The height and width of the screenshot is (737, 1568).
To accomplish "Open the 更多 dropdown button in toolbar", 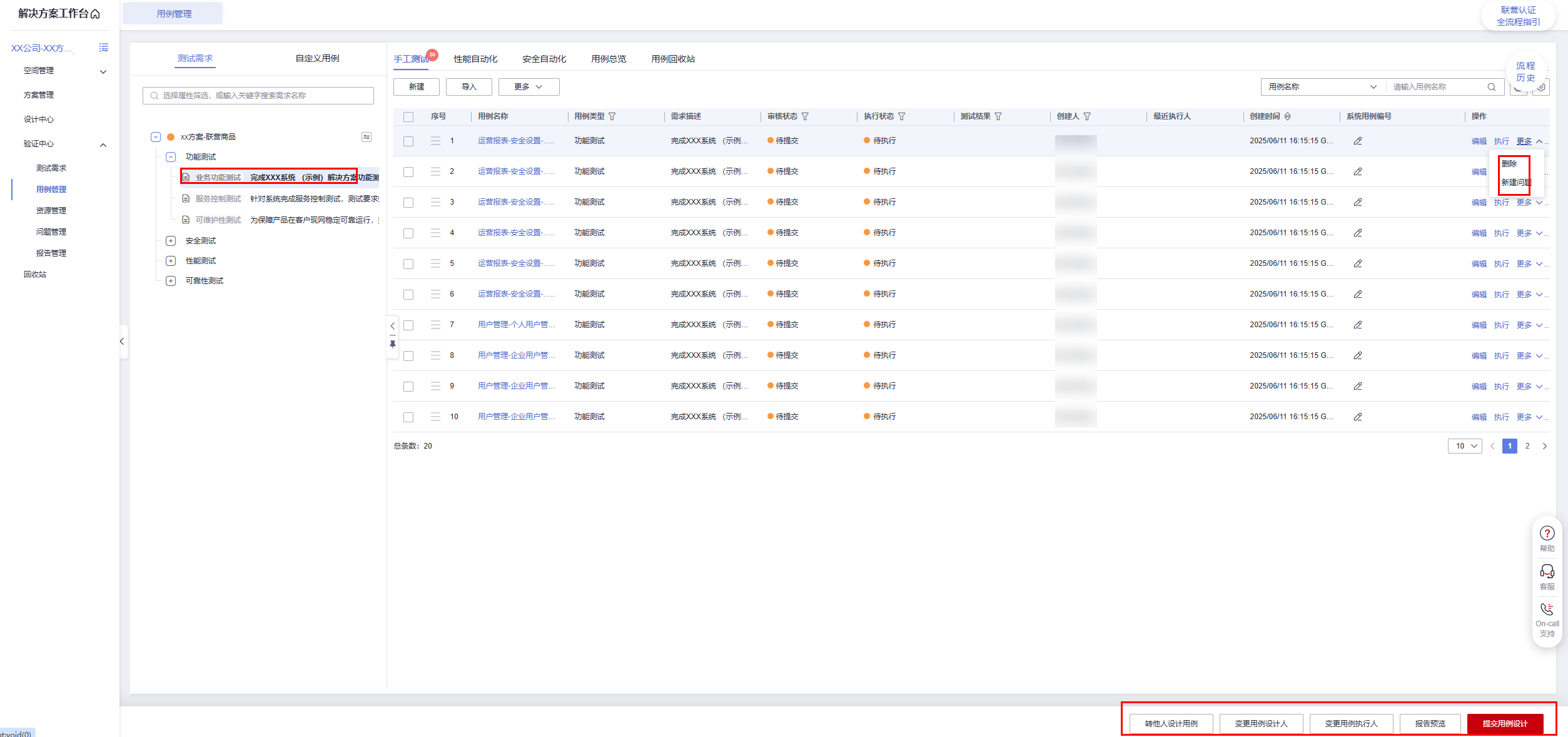I will point(529,87).
